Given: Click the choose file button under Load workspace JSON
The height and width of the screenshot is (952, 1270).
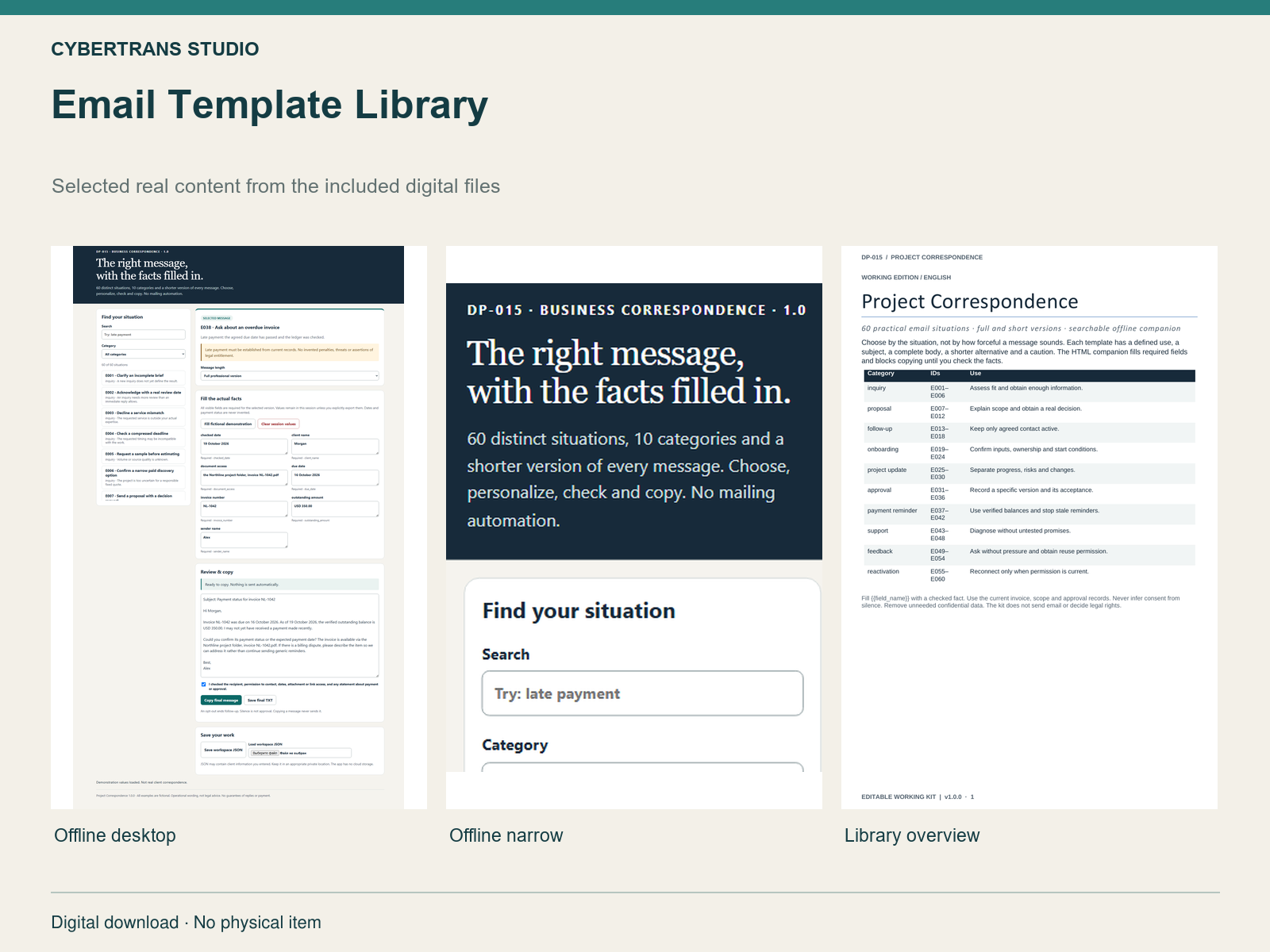Looking at the screenshot, I should [264, 753].
